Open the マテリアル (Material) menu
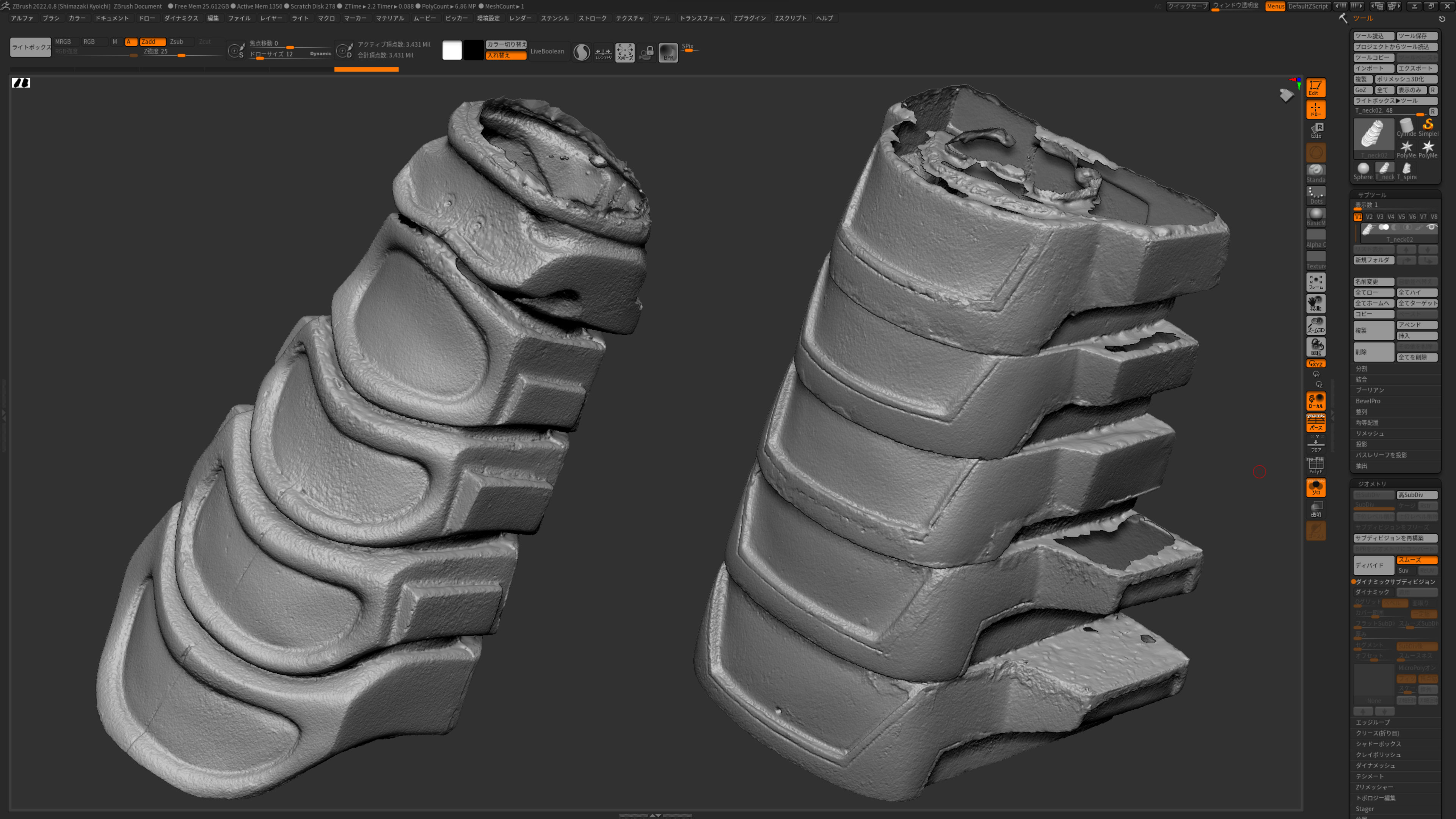This screenshot has width=1456, height=819. click(389, 18)
